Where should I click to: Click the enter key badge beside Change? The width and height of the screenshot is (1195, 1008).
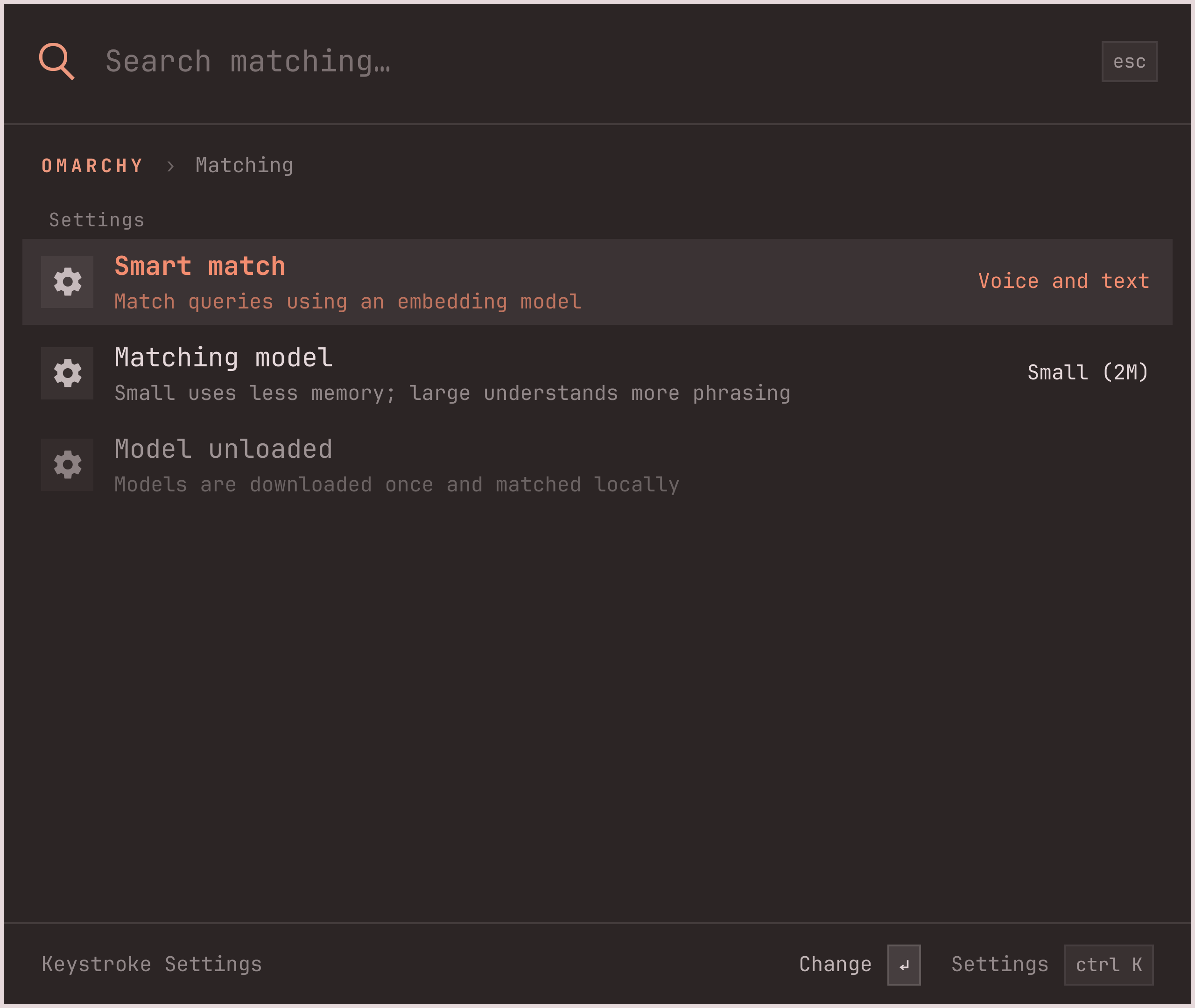pos(904,965)
